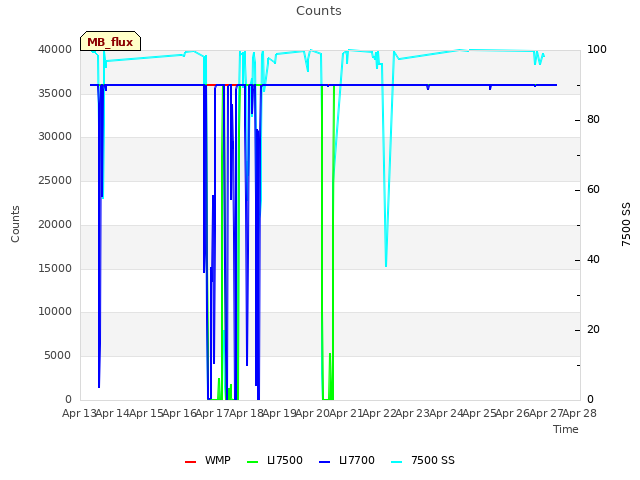This screenshot has height=480, width=640.
Task: Toggle the LI7700 series via its legend label
Action: (x=357, y=460)
